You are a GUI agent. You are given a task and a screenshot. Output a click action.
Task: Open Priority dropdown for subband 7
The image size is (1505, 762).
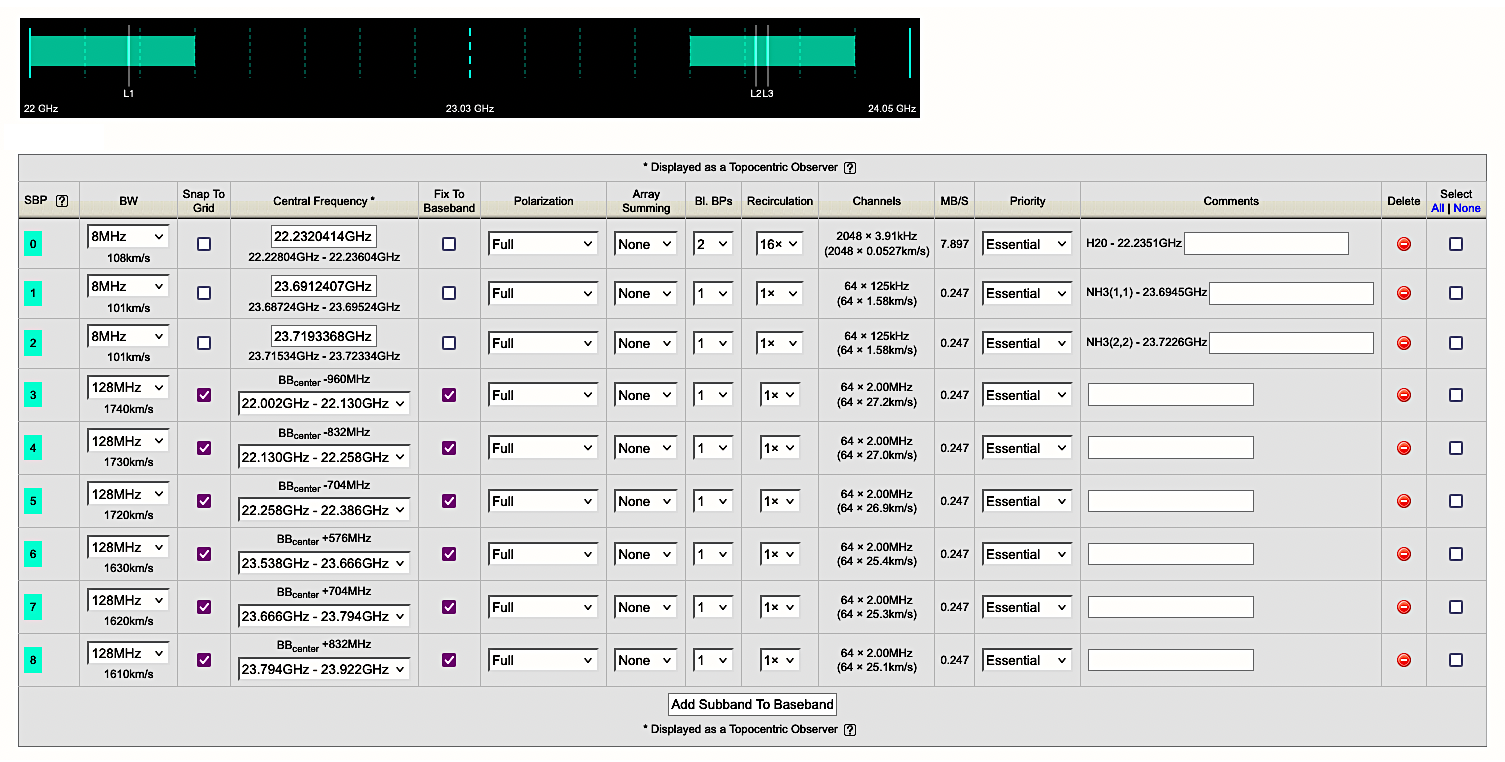1027,607
